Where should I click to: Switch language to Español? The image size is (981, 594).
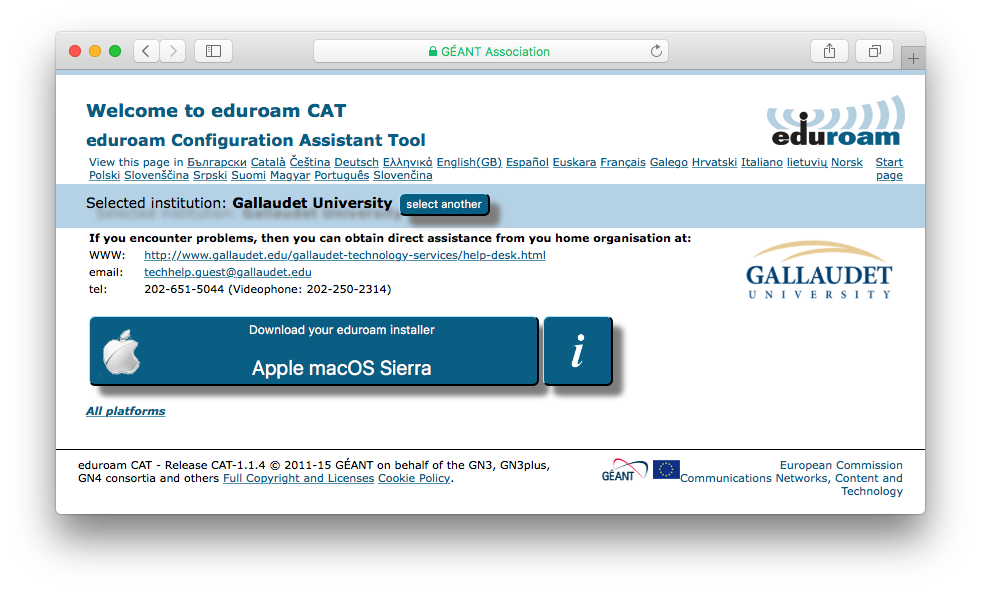tap(527, 162)
